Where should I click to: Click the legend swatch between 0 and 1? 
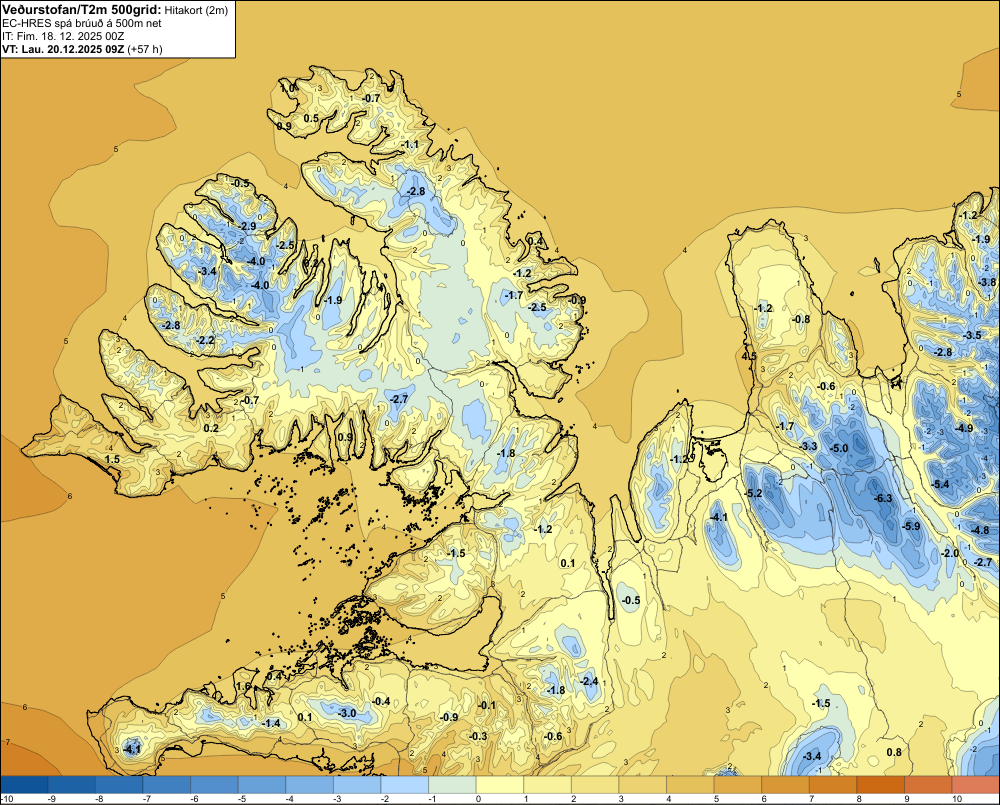pyautogui.click(x=500, y=785)
